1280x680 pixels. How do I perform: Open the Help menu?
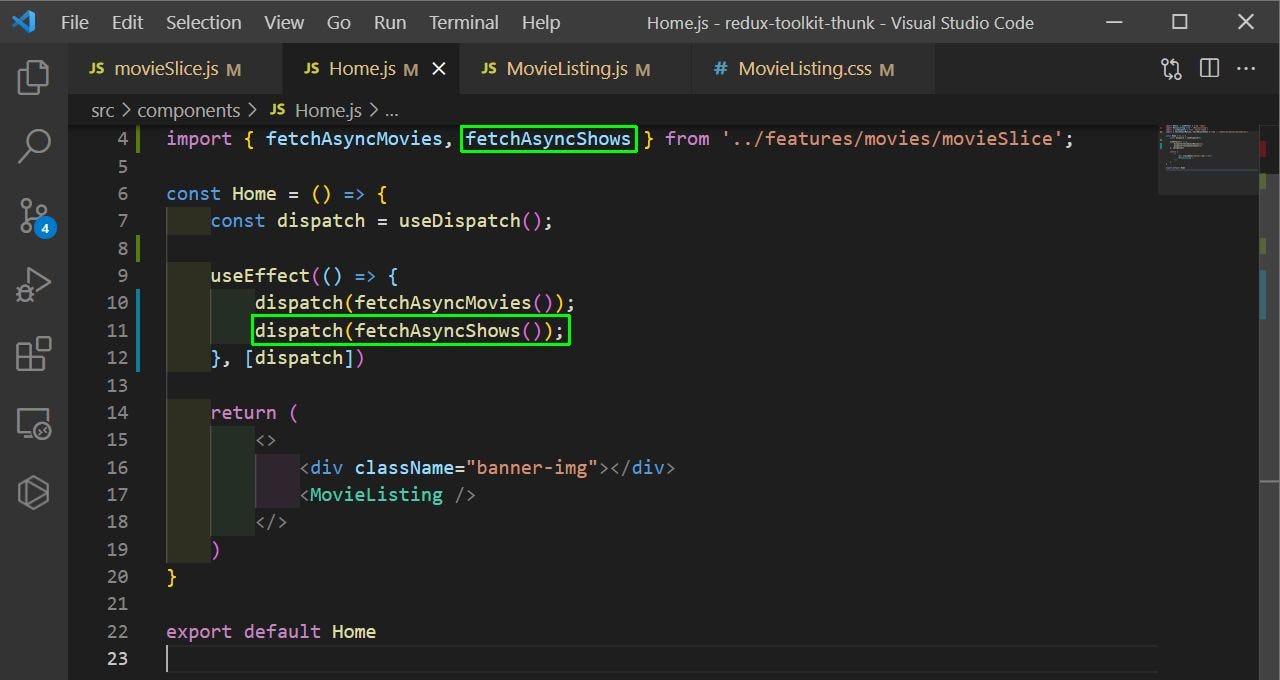(541, 22)
